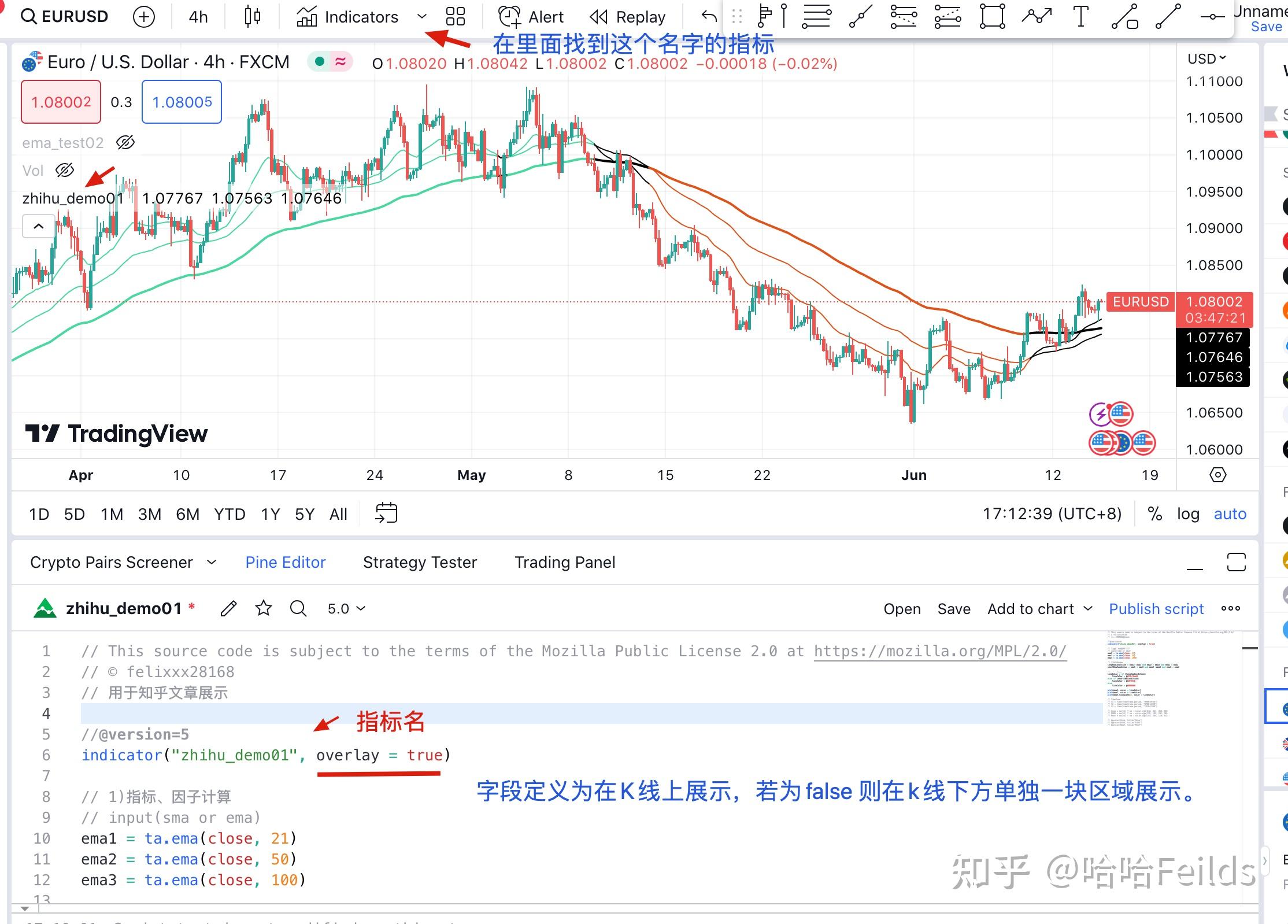This screenshot has height=924, width=1288.
Task: Set the range to 1D
Action: point(39,514)
